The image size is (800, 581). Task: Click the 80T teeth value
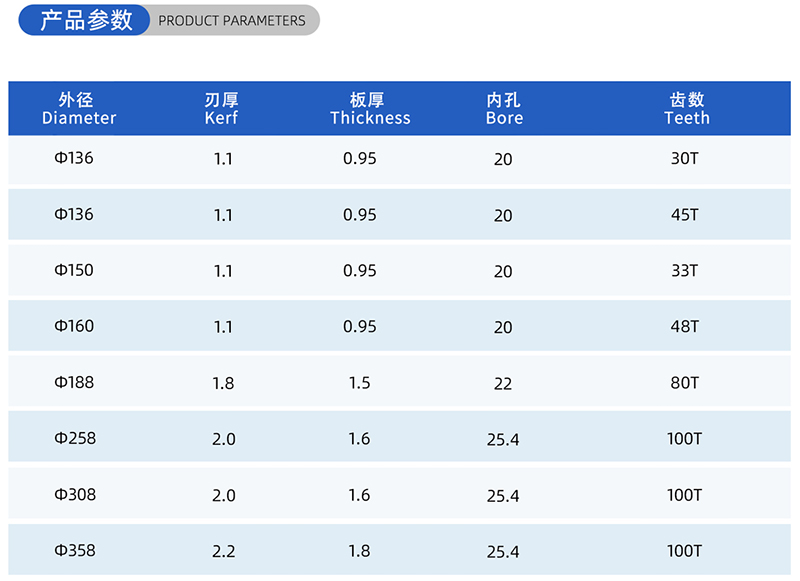click(685, 383)
